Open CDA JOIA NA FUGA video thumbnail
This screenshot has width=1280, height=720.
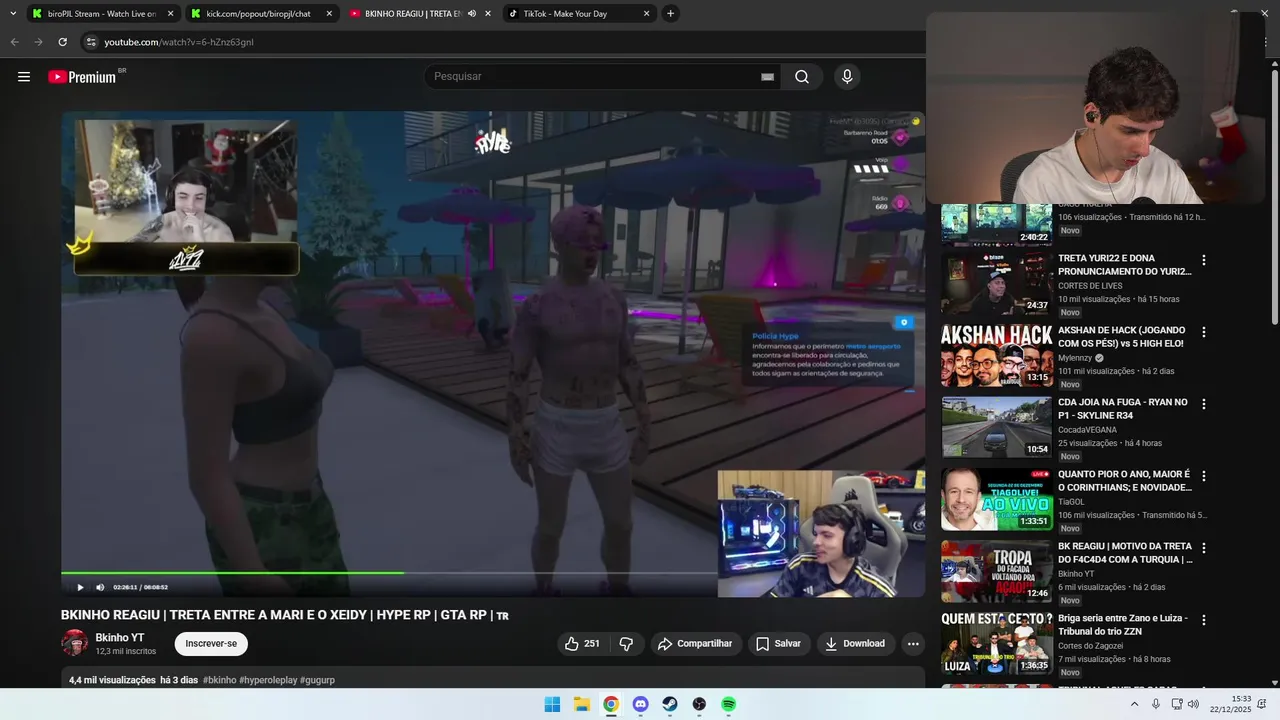tap(996, 427)
